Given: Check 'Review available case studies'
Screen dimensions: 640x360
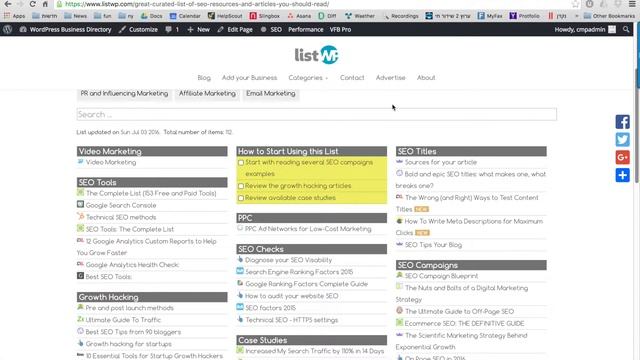Looking at the screenshot, I should (x=241, y=198).
